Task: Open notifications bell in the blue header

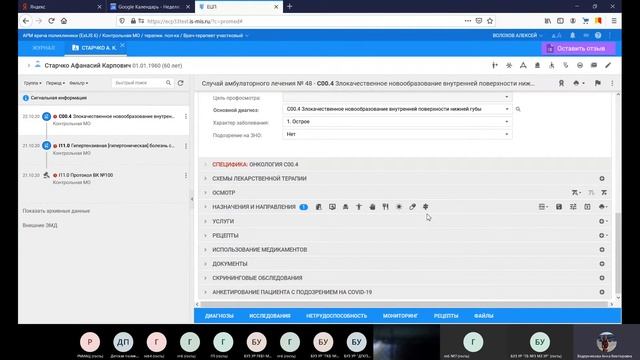Action: (573, 36)
